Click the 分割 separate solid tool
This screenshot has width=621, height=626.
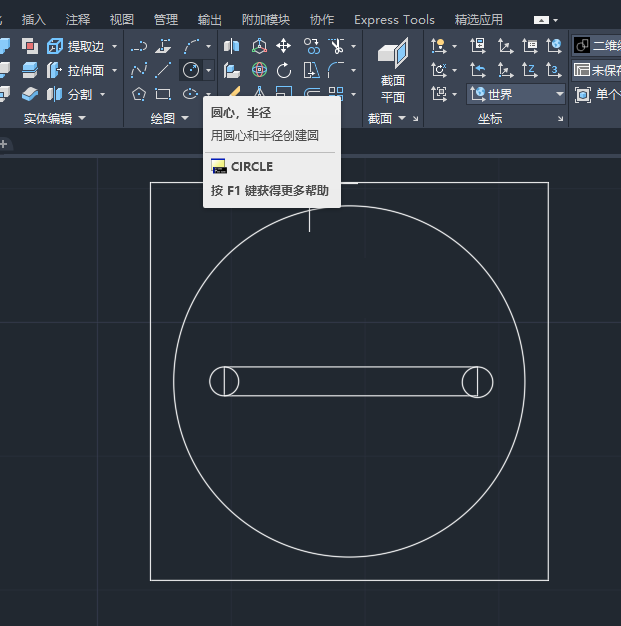[x=69, y=95]
